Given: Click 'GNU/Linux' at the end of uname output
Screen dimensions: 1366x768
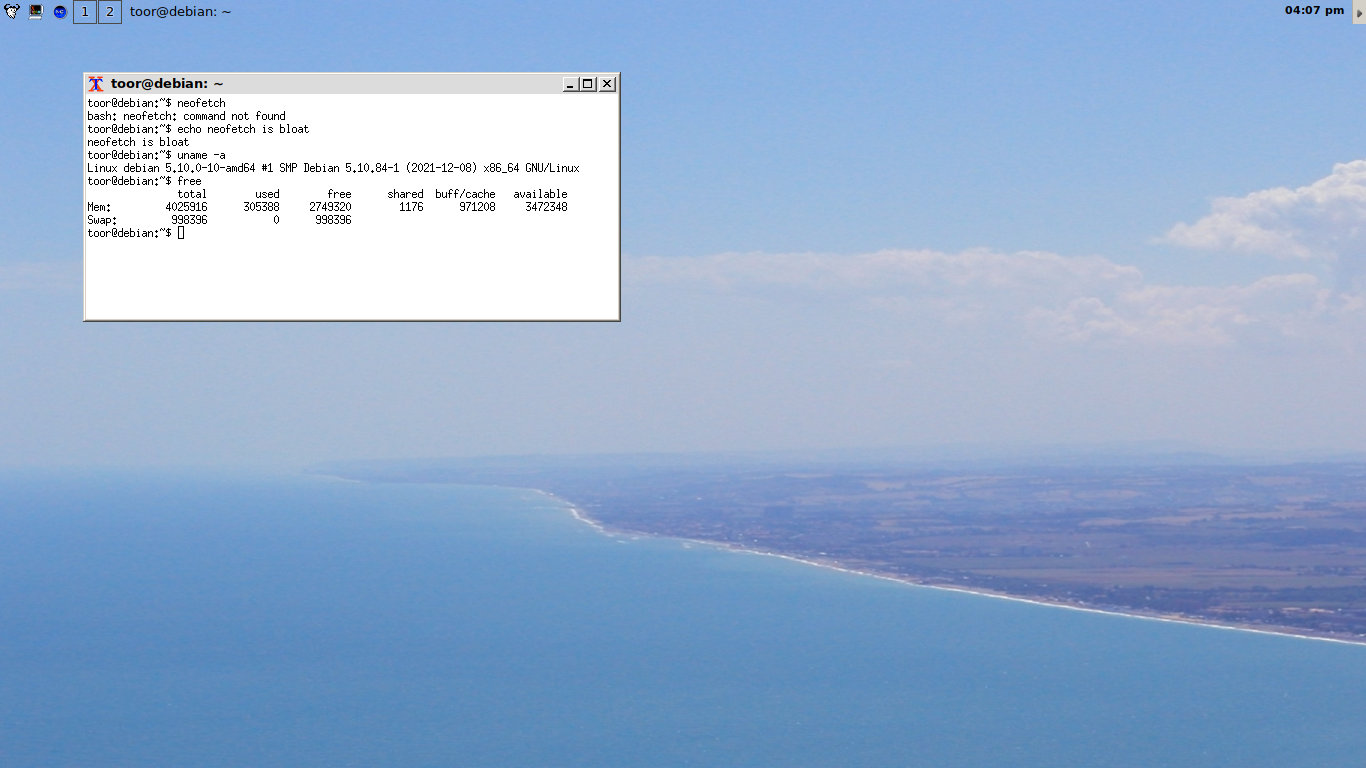Looking at the screenshot, I should [x=553, y=168].
